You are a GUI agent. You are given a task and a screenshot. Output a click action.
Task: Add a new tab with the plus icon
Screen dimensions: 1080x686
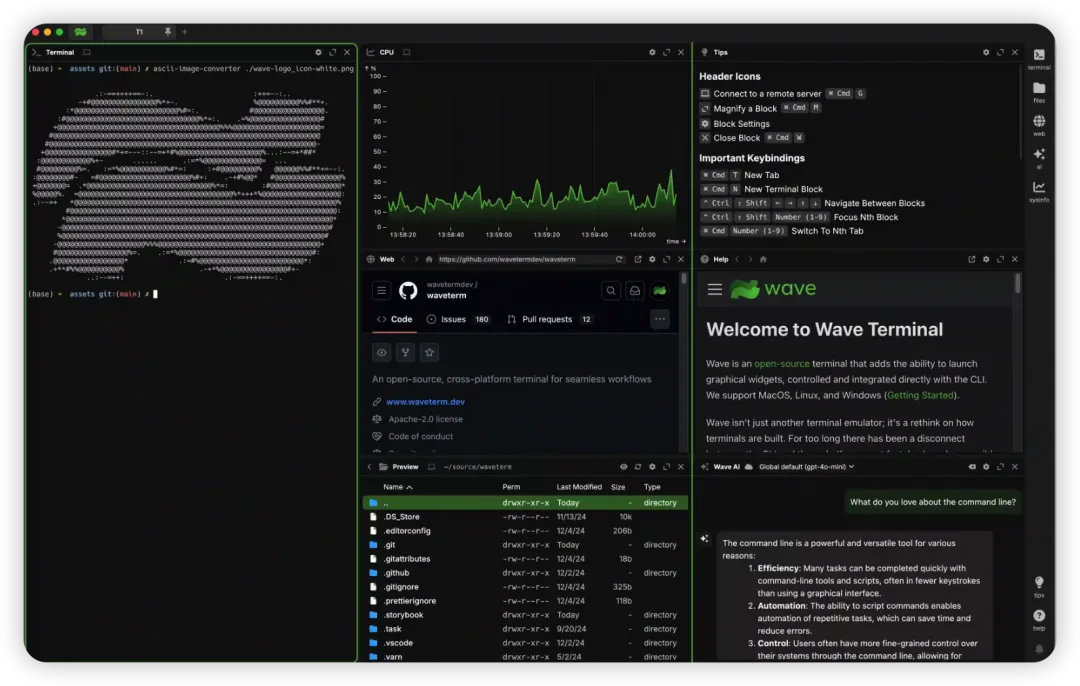click(185, 32)
